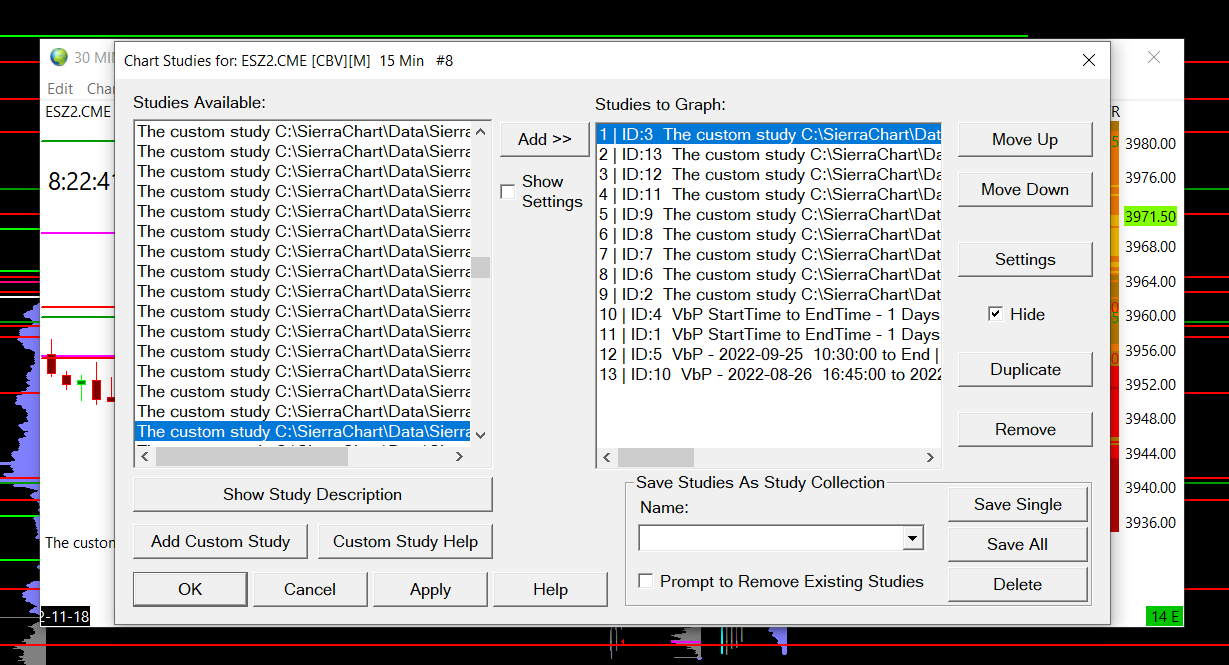Screen dimensions: 1229x665
Task: Click the Help button
Action: 550,590
